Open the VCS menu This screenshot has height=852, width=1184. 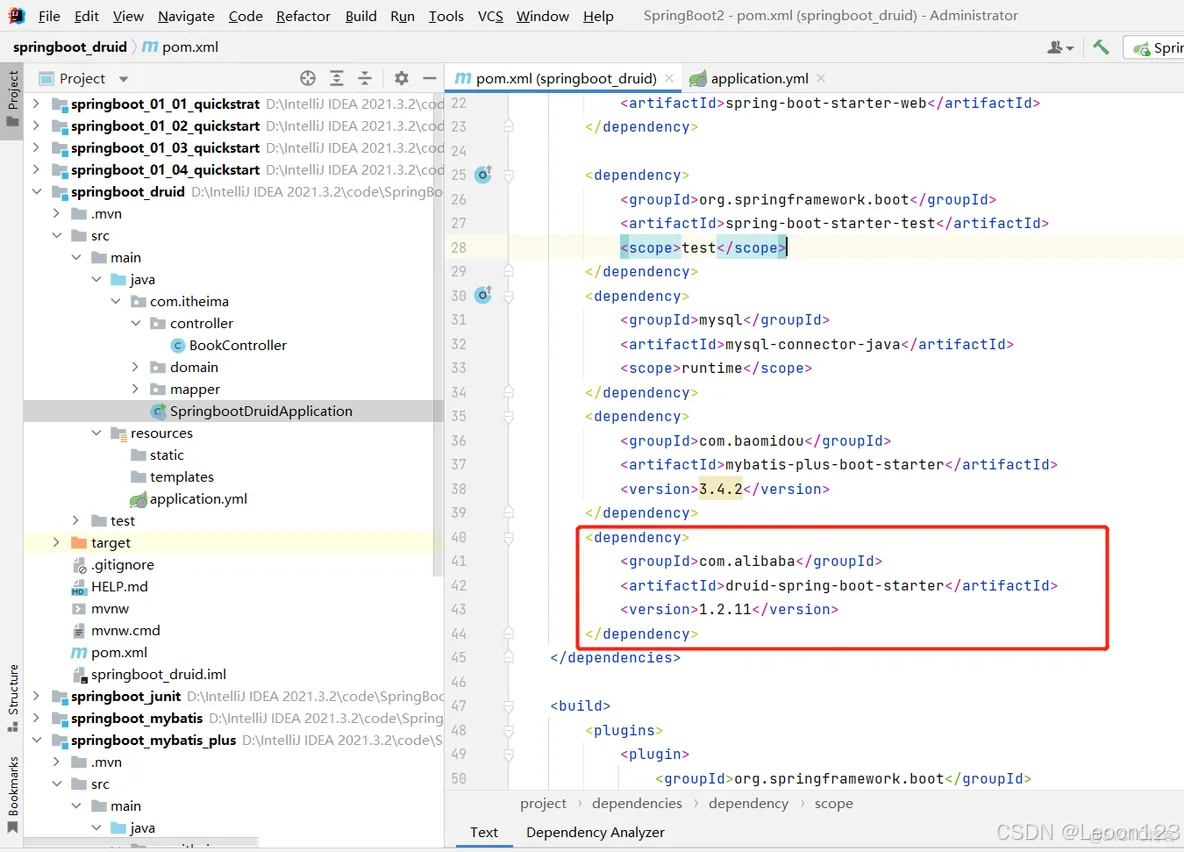point(490,16)
